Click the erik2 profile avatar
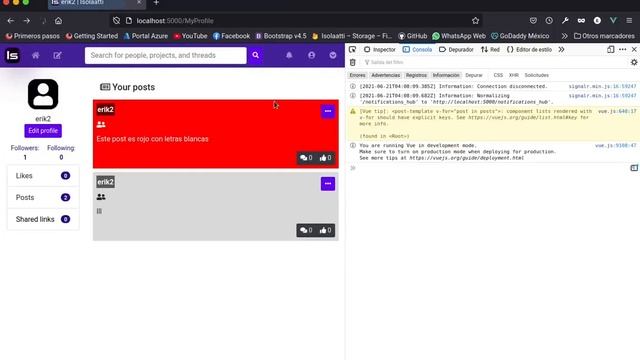Viewport: 640px width, 360px height. tap(43, 94)
